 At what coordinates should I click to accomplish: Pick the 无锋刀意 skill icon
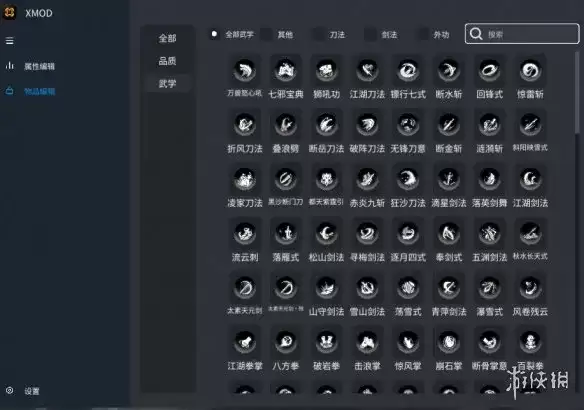pos(408,124)
